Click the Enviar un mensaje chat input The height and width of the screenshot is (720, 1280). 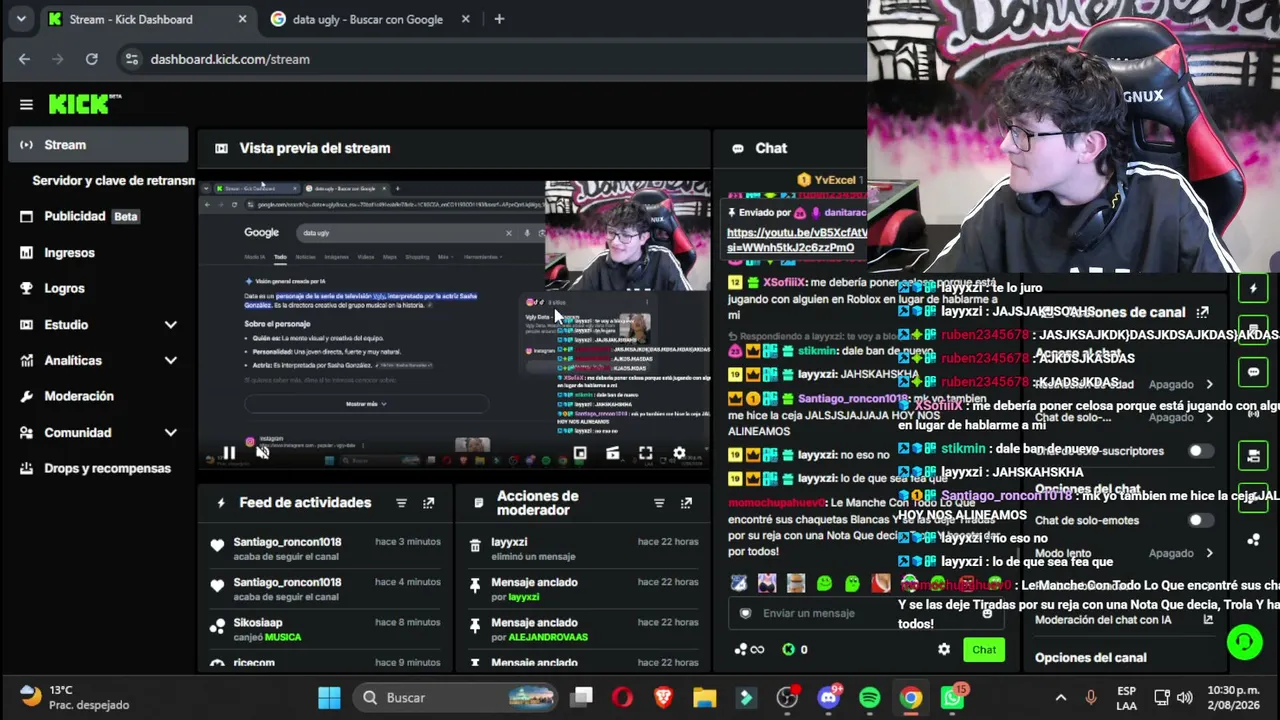pyautogui.click(x=865, y=613)
